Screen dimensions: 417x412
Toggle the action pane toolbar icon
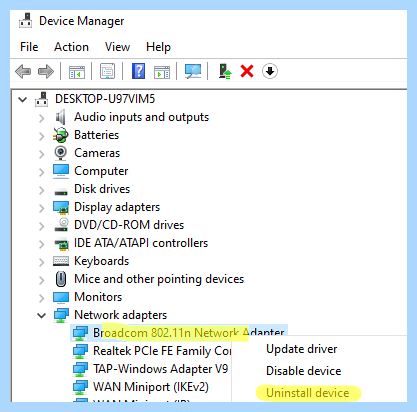[162, 72]
